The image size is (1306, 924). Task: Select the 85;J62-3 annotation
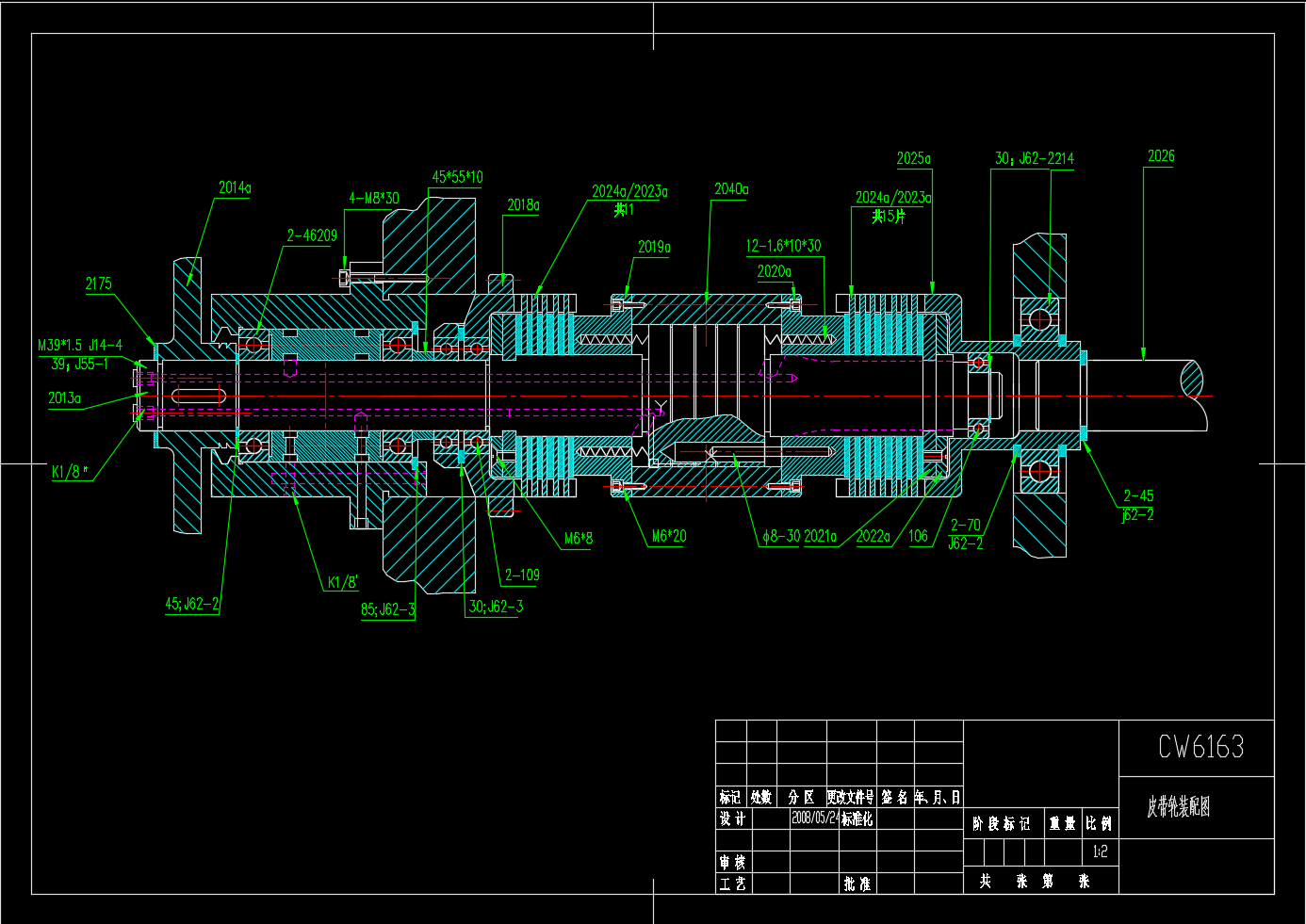[x=387, y=609]
